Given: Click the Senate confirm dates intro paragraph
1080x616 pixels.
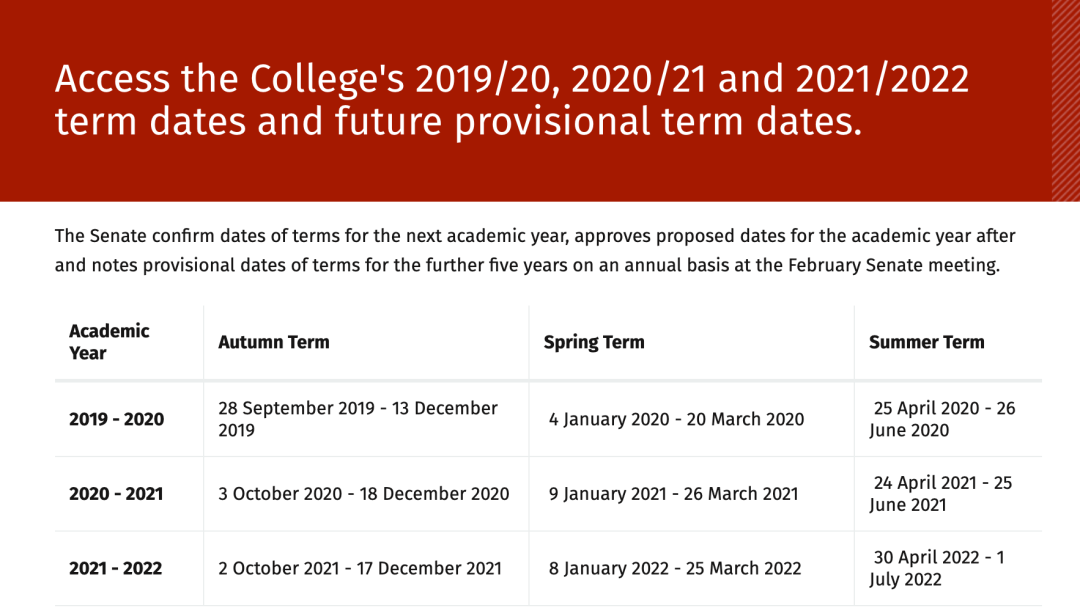Looking at the screenshot, I should [x=535, y=250].
